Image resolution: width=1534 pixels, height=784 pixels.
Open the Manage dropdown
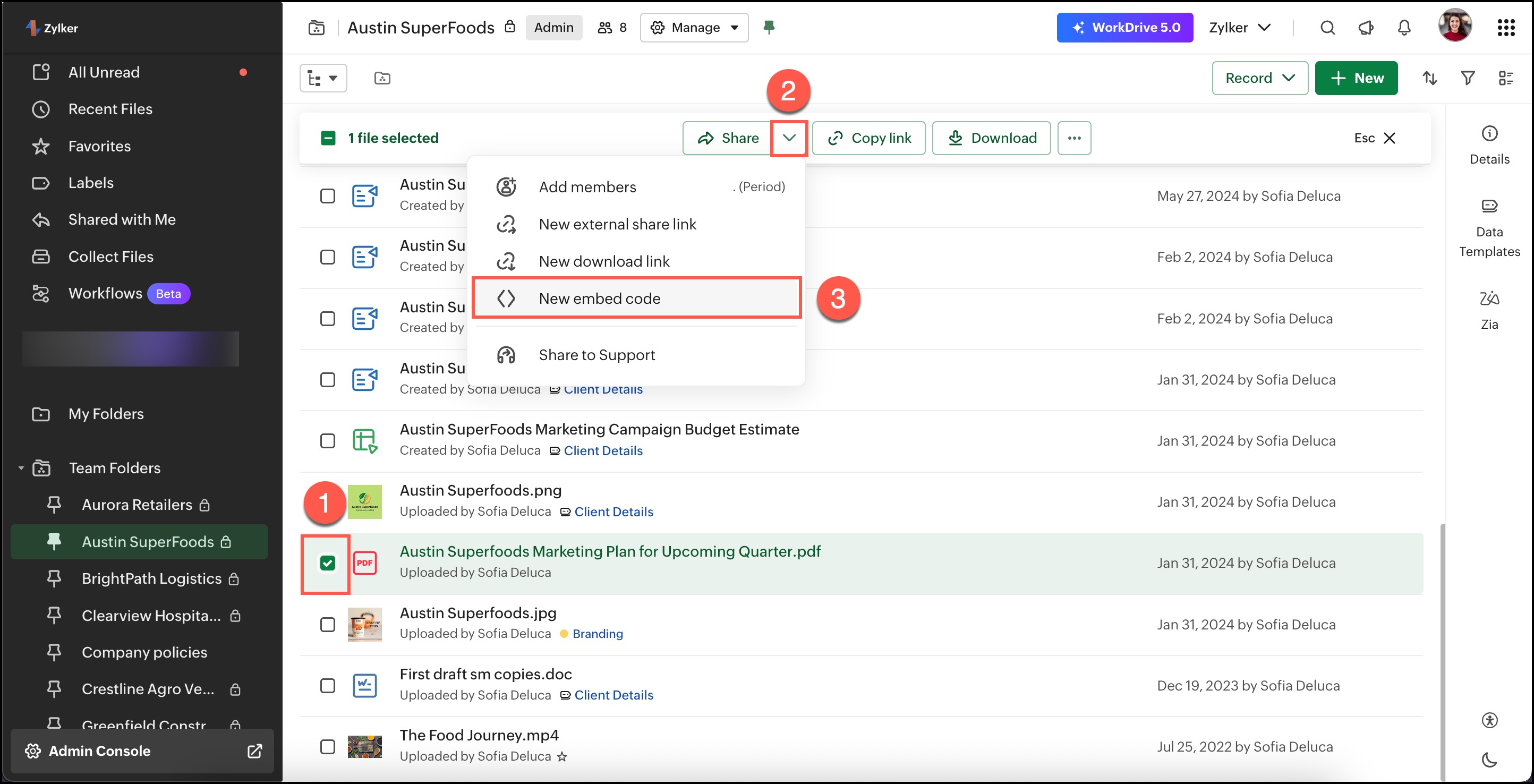point(694,28)
